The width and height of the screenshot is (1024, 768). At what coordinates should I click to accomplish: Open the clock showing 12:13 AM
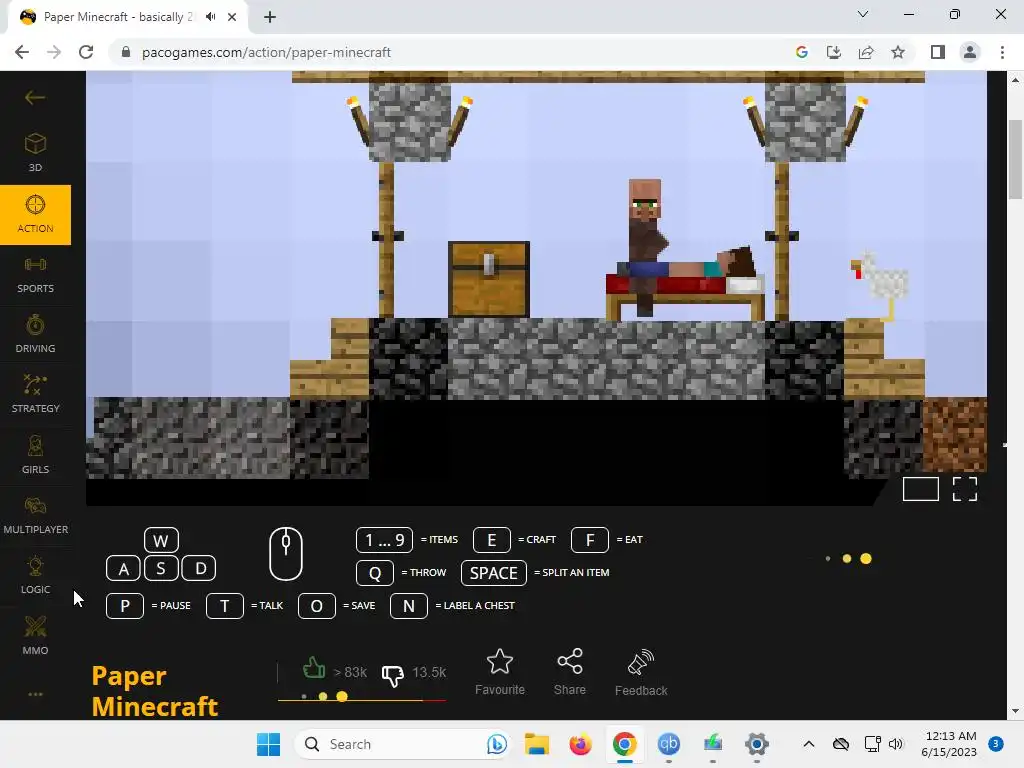[949, 744]
